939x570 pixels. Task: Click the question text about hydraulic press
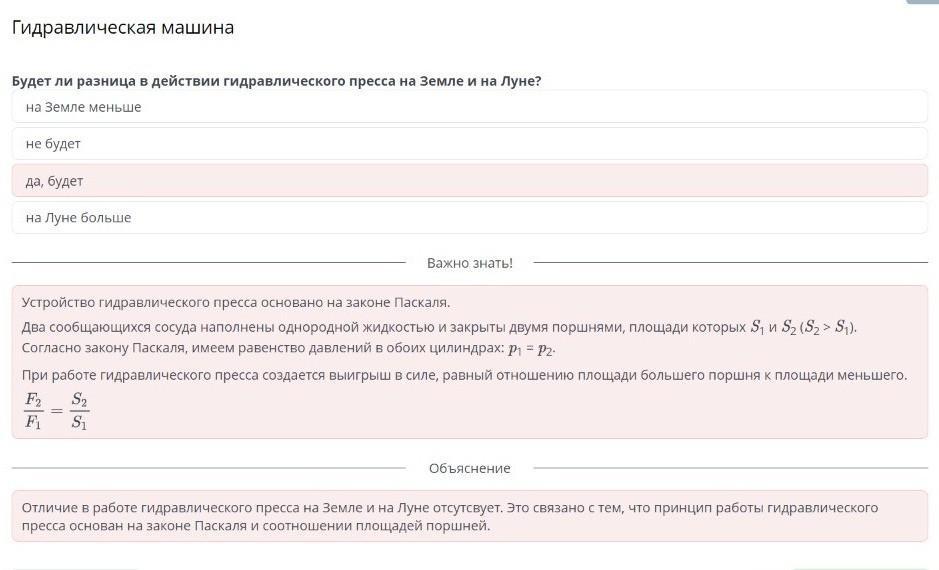coord(276,81)
